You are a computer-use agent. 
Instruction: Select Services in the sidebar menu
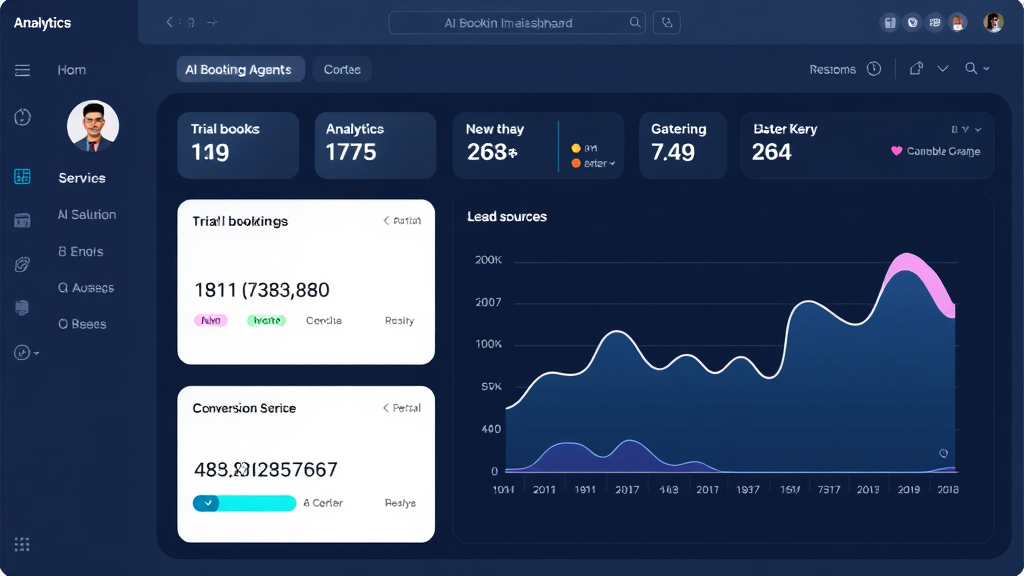coord(82,178)
